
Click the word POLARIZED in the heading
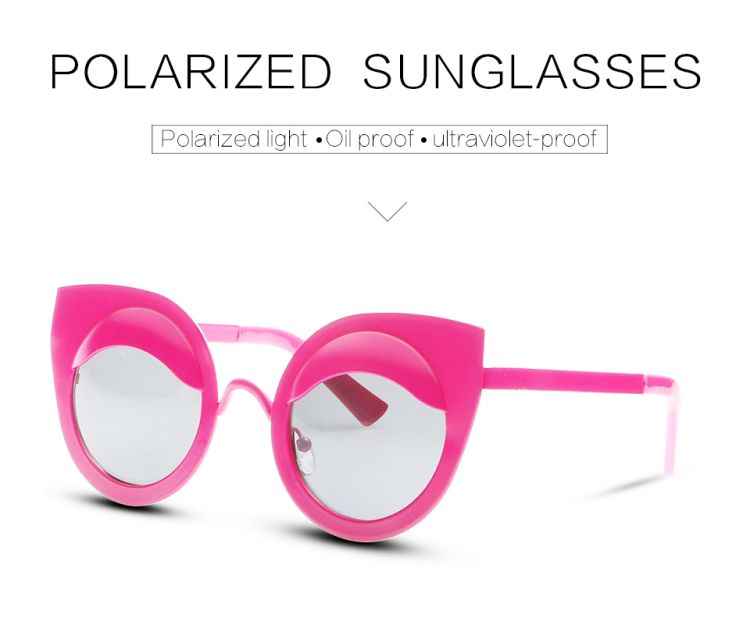pyautogui.click(x=191, y=72)
